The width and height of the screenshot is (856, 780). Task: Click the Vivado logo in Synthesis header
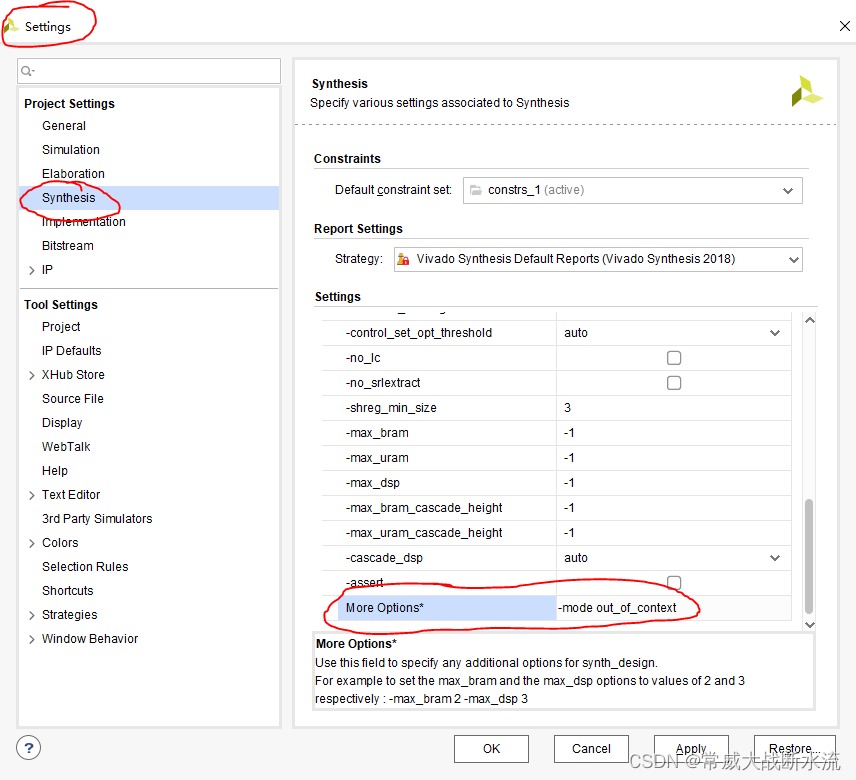click(806, 91)
